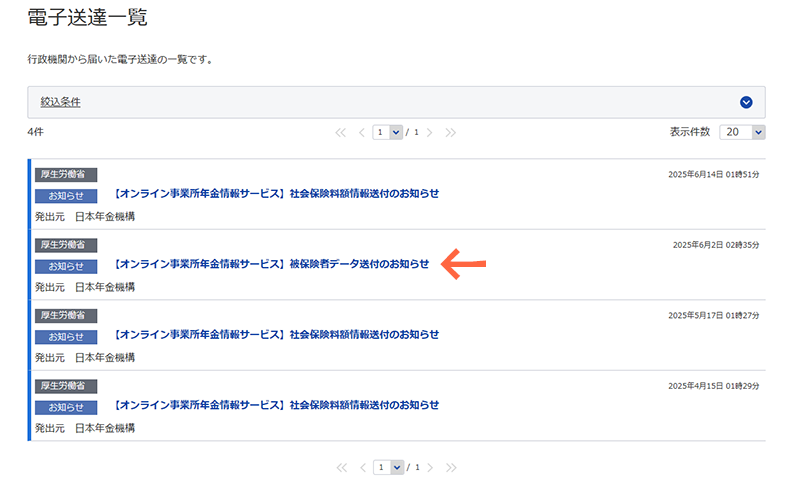Go to first page using bottom pagination arrow
The width and height of the screenshot is (800, 484).
click(x=341, y=468)
